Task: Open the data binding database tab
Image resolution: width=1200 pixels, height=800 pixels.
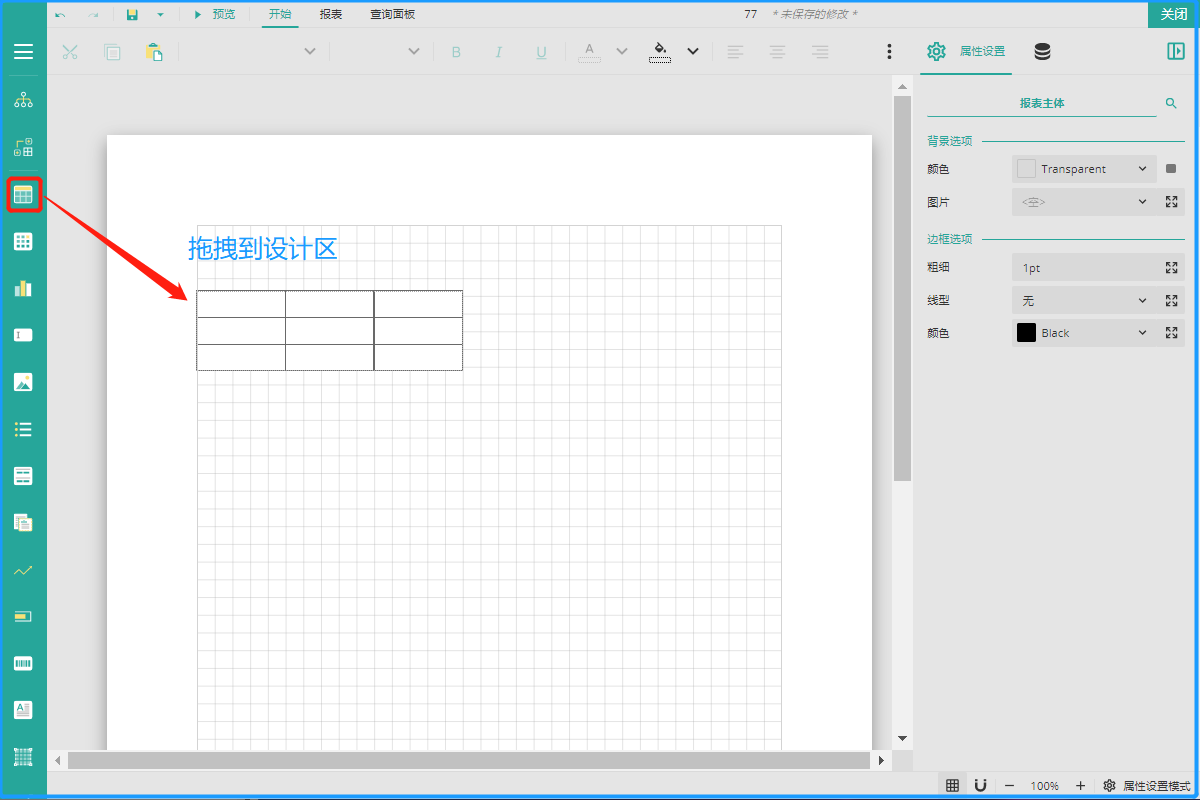Action: (1042, 52)
